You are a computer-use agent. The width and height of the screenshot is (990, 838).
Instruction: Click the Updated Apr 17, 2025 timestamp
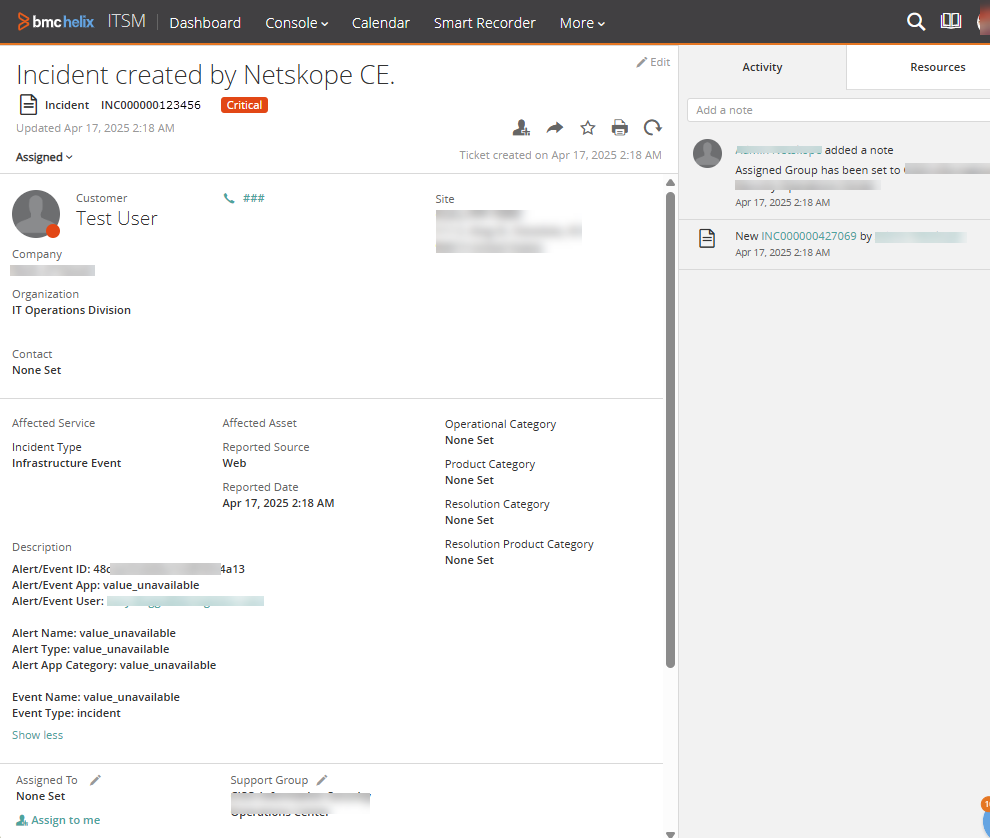coord(95,128)
